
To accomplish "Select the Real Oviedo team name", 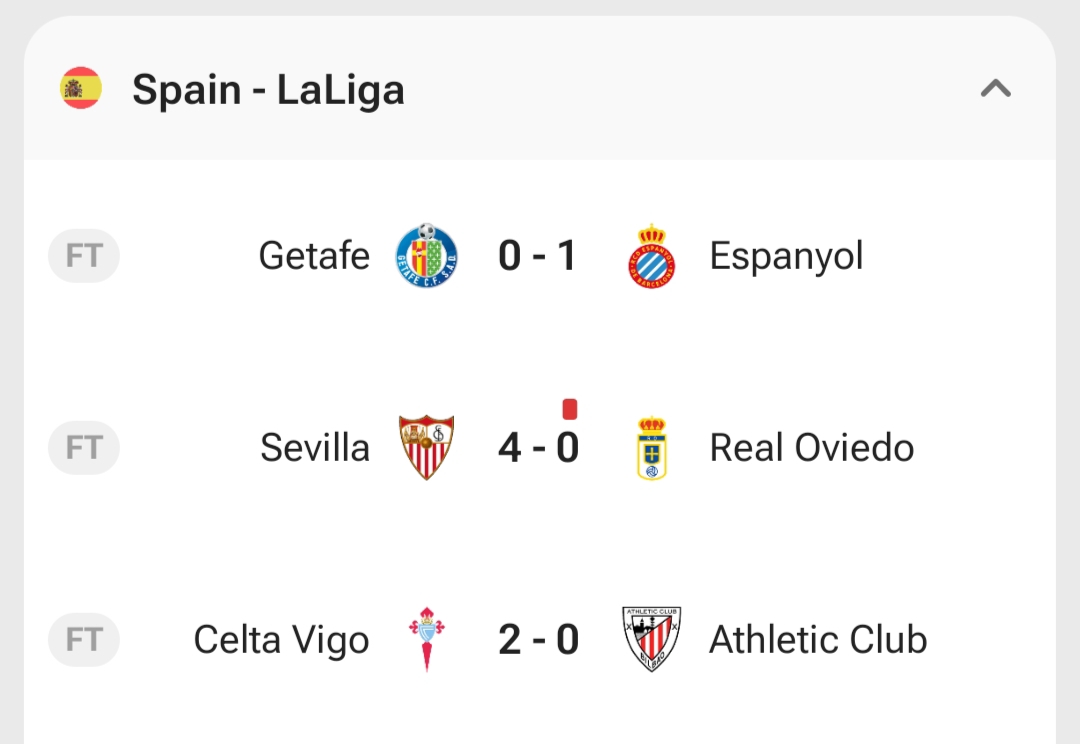I will pyautogui.click(x=811, y=448).
